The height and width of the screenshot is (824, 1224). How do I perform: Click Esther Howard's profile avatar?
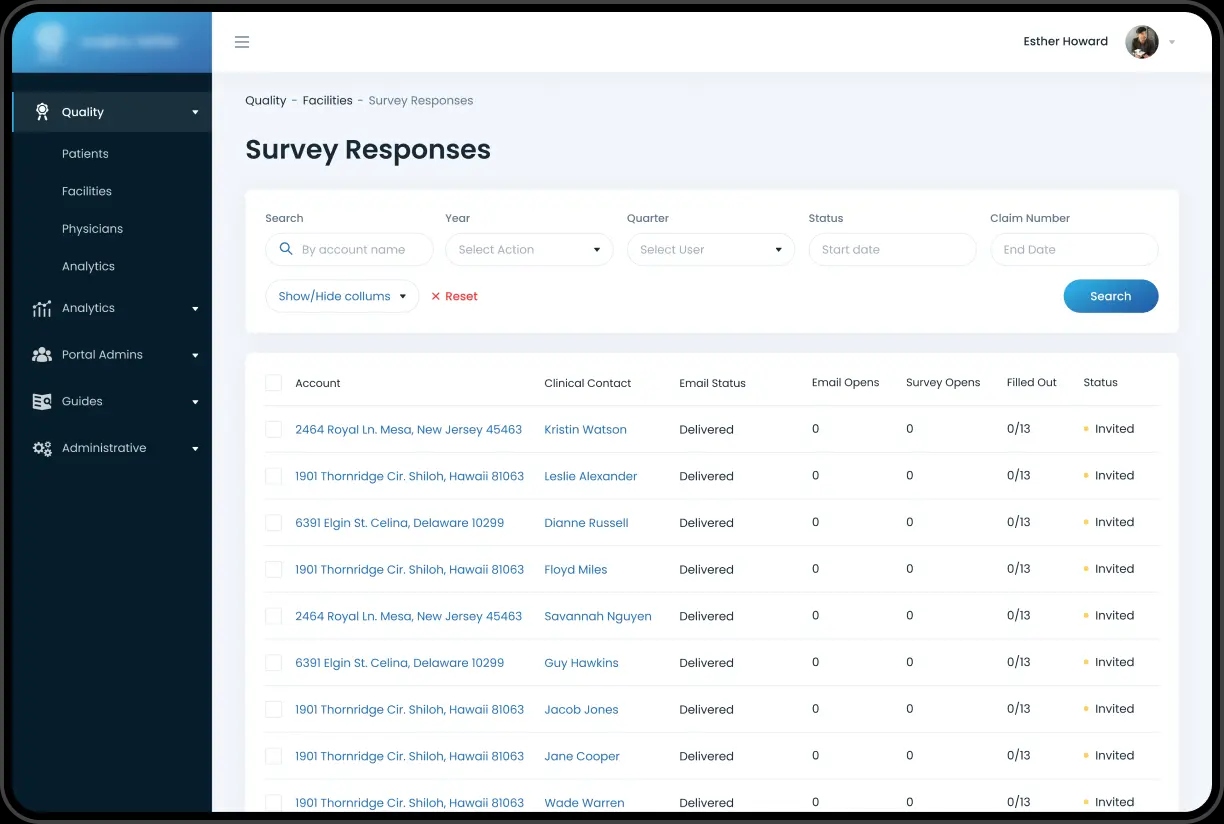1141,42
